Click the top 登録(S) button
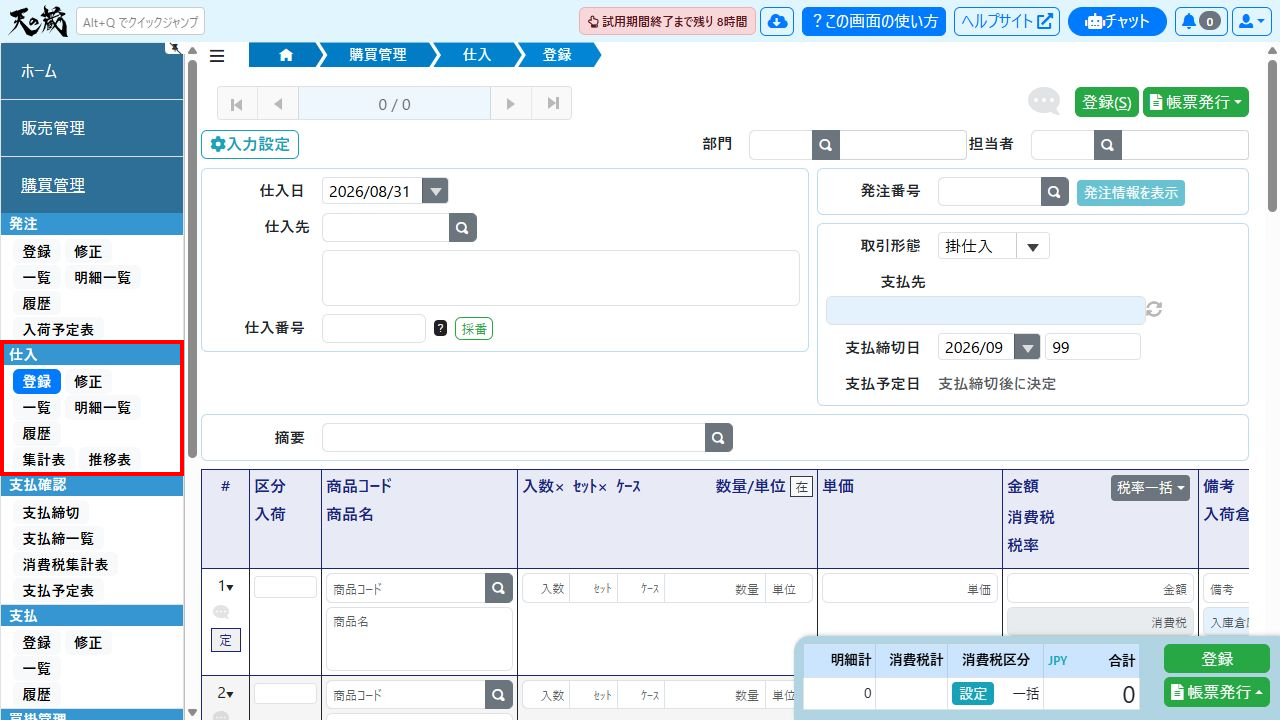Viewport: 1280px width, 720px height. coord(1107,102)
